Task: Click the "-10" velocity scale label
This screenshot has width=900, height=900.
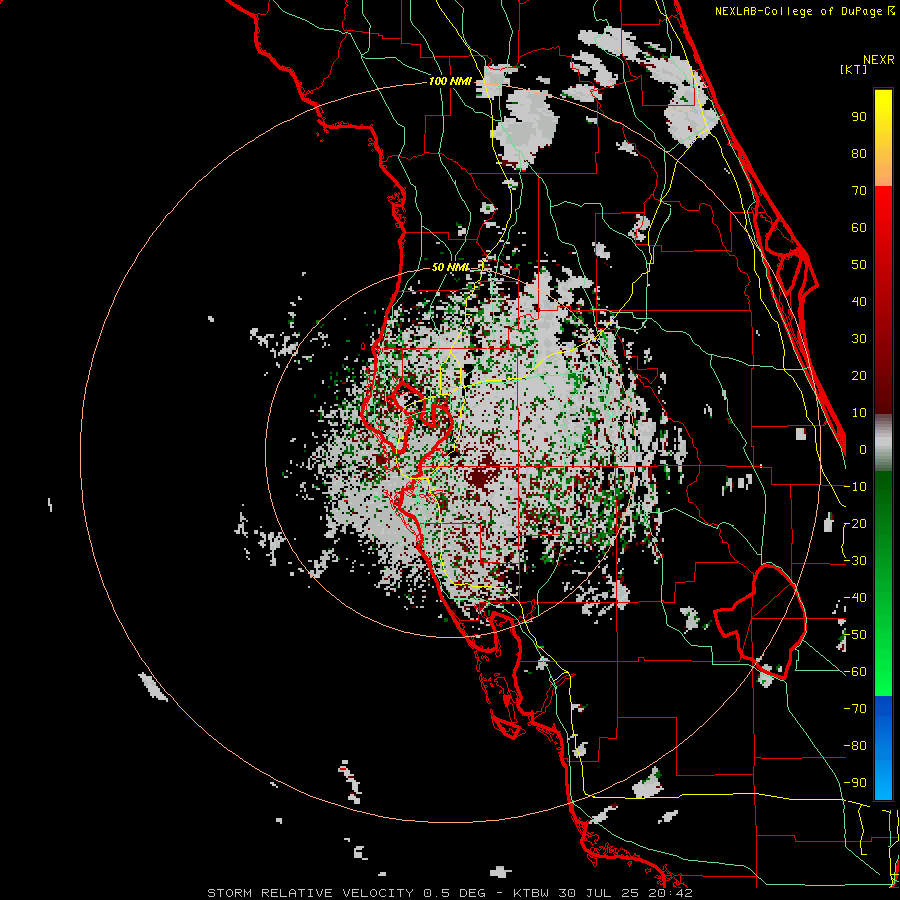Action: click(x=855, y=487)
